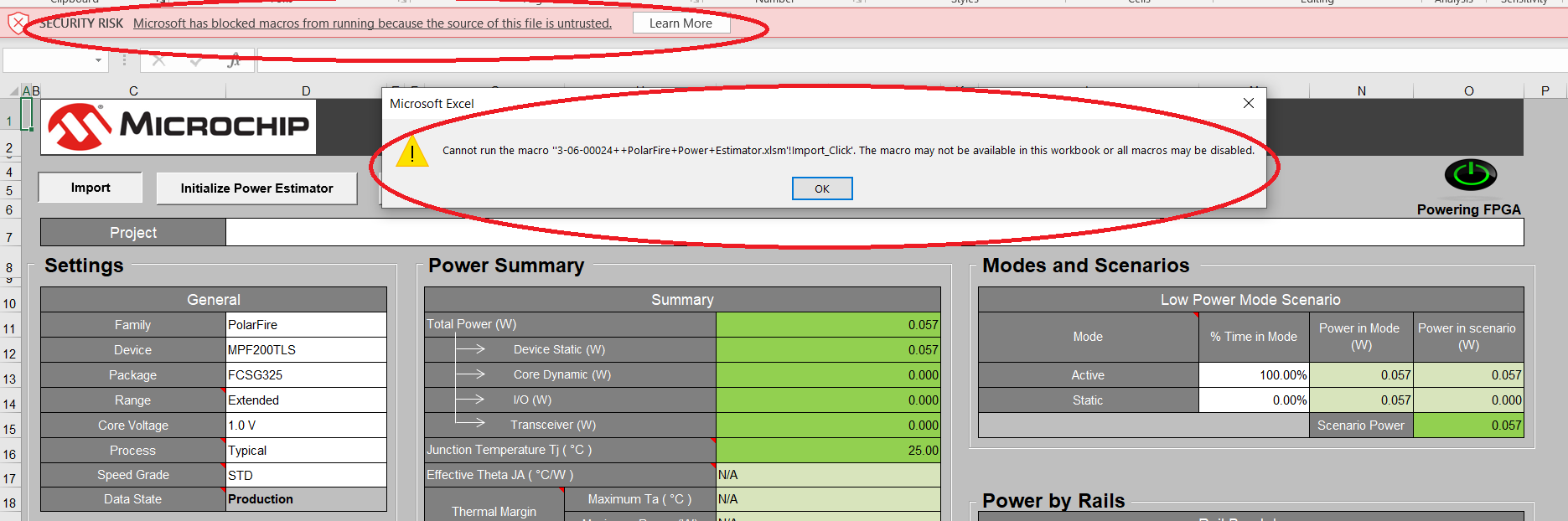Viewport: 1568px width, 521px height.
Task: Click the formula bar input area
Action: (x=912, y=60)
